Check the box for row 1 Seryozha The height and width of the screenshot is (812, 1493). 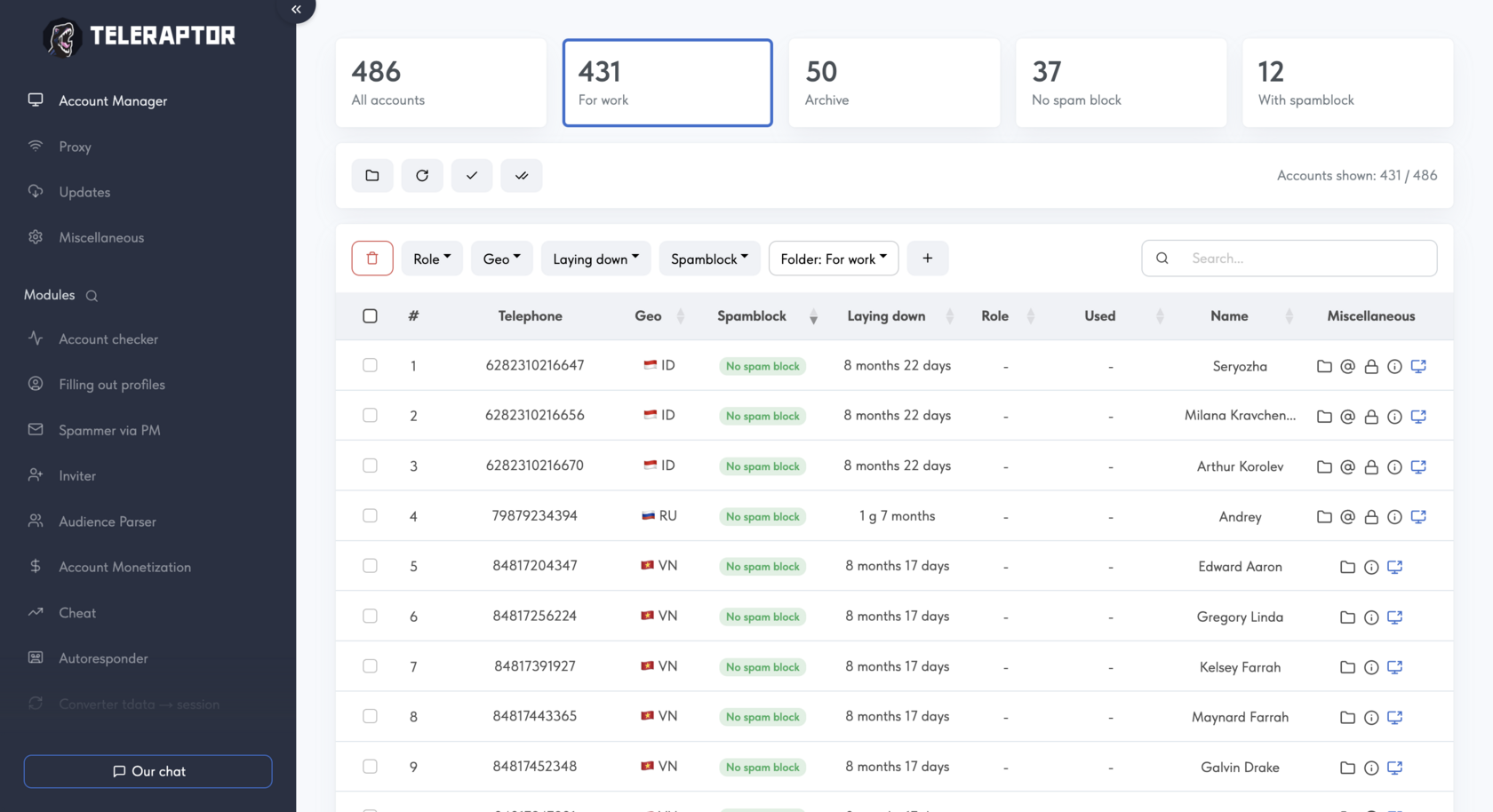click(371, 365)
